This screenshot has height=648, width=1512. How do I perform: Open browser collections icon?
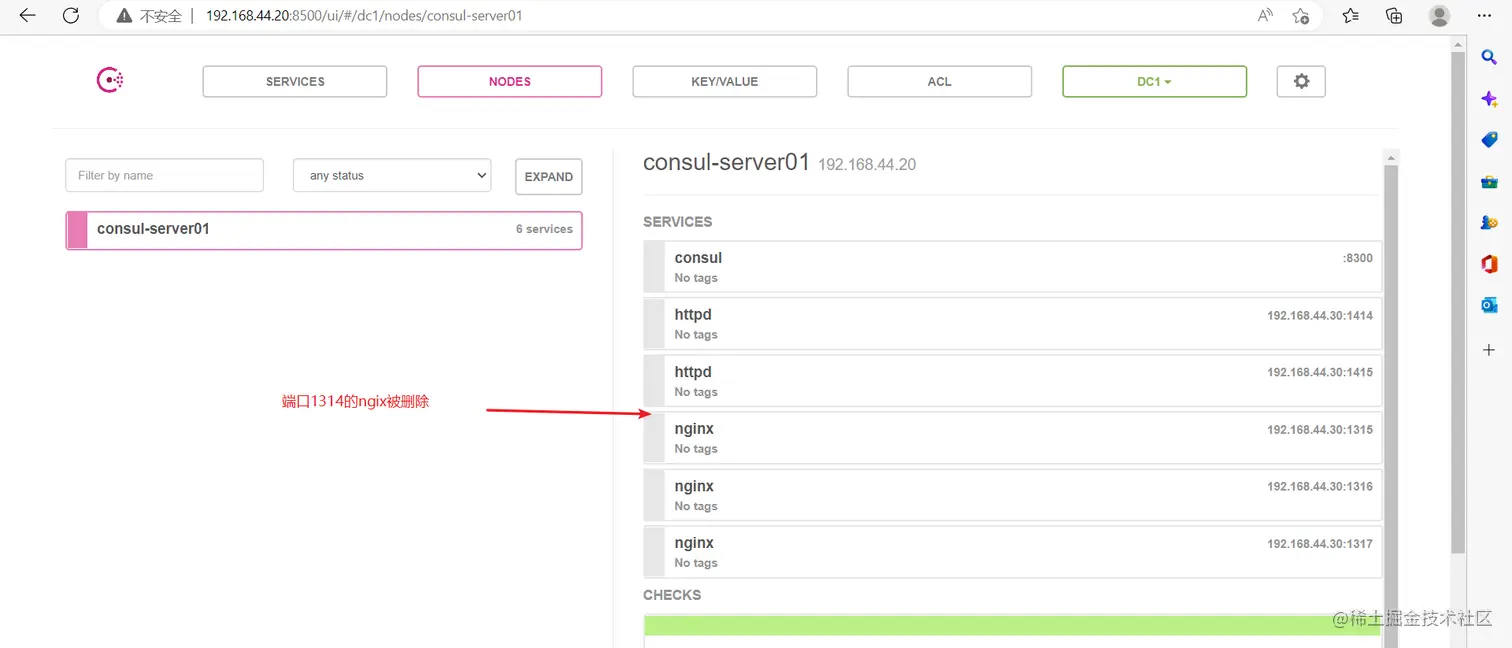tap(1394, 16)
